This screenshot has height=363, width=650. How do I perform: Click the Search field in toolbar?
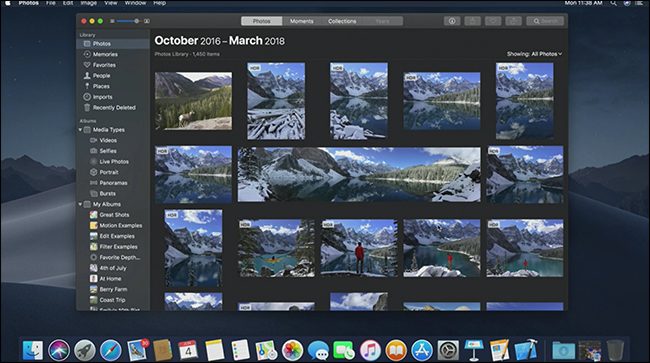[545, 21]
